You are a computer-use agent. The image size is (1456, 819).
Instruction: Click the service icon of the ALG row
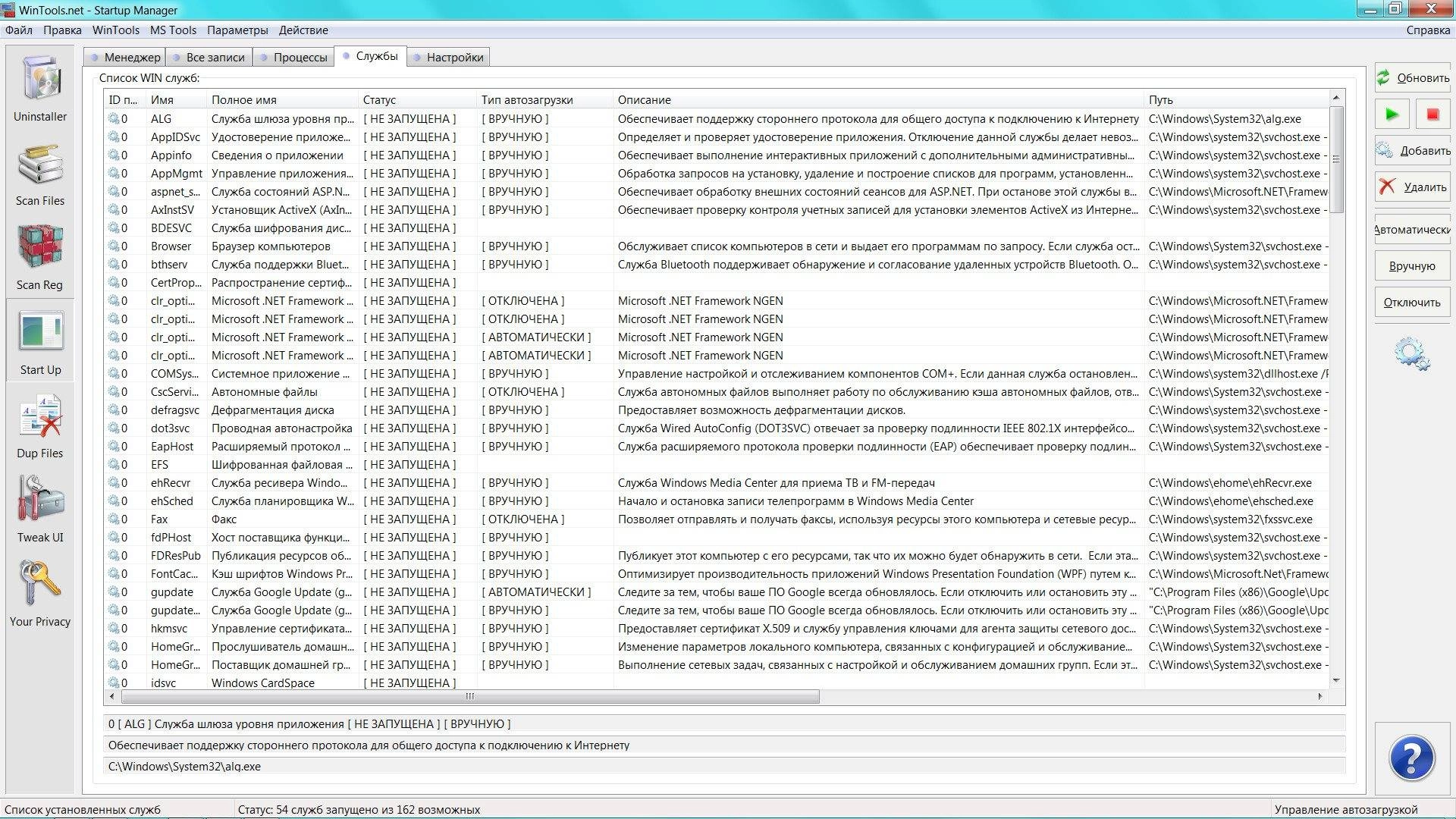(114, 118)
